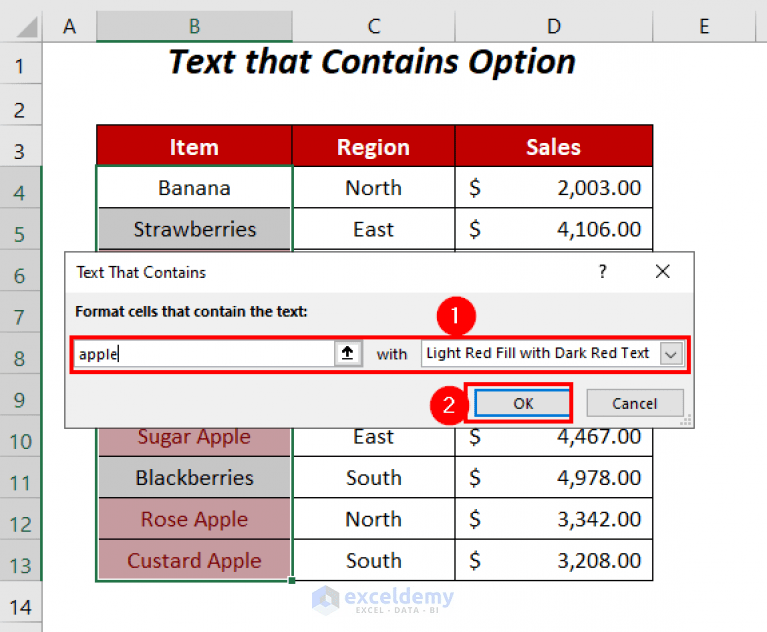
Task: Click the fill handle of the selection
Action: 292,581
